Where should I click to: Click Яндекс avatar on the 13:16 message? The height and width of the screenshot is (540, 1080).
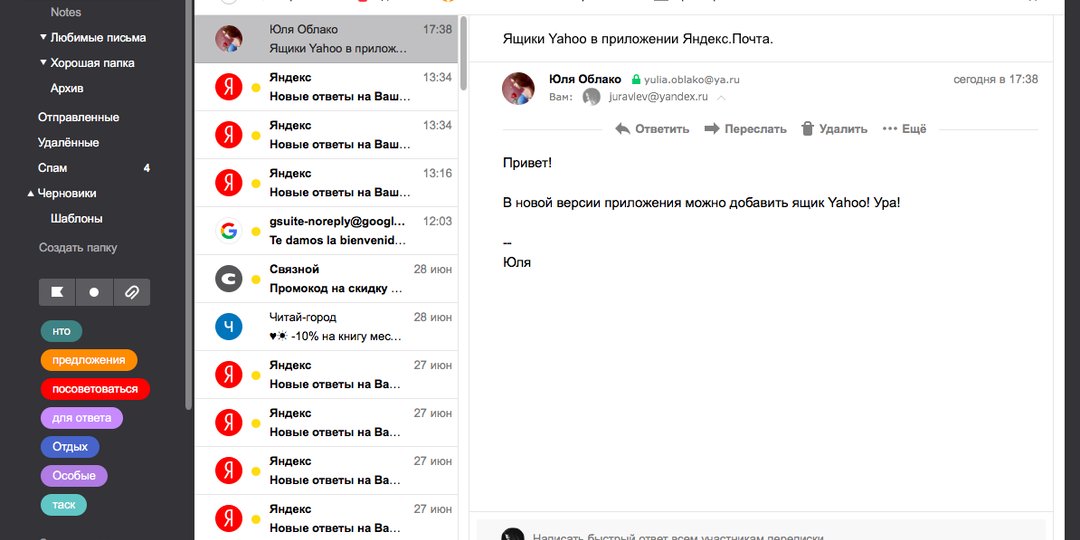(229, 183)
